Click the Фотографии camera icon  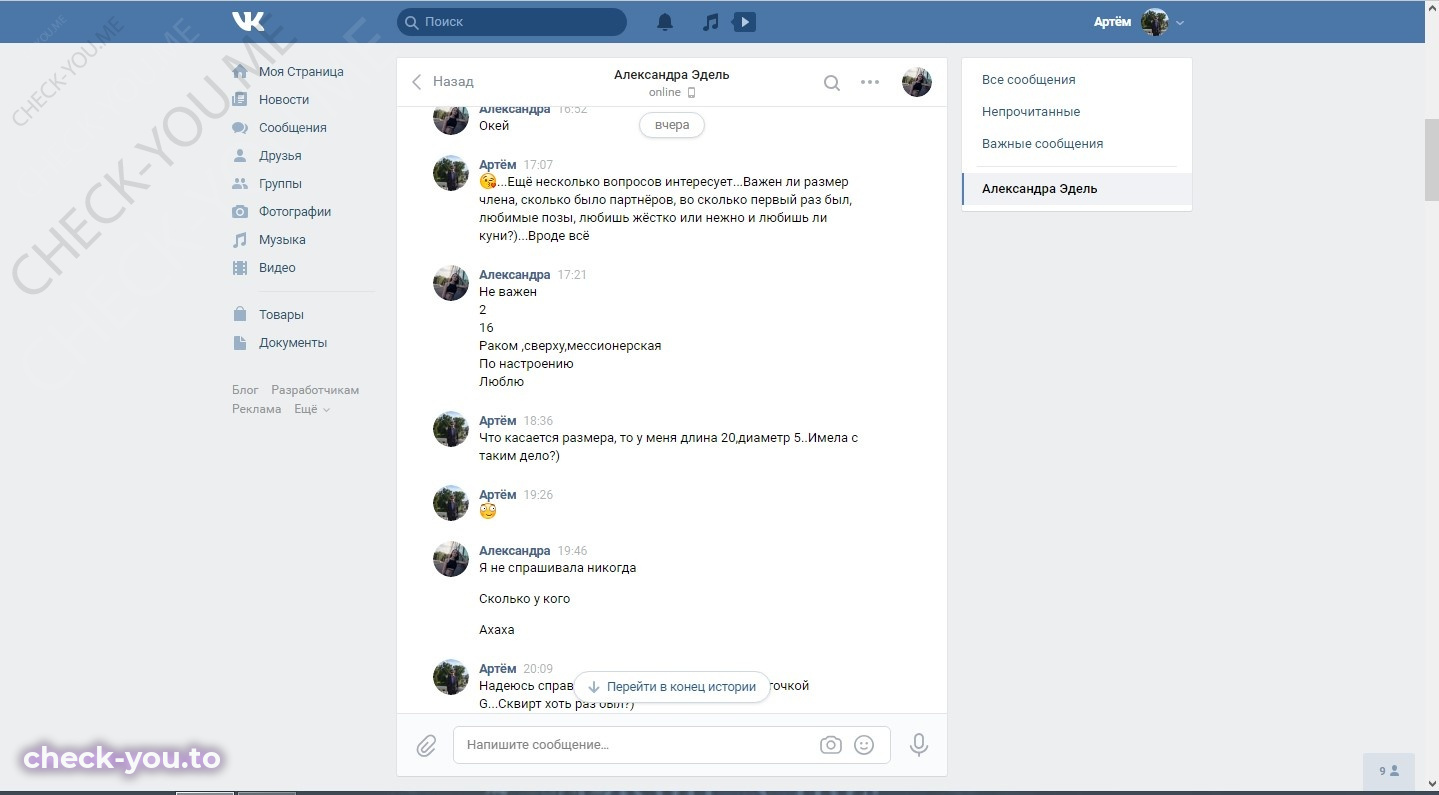240,212
